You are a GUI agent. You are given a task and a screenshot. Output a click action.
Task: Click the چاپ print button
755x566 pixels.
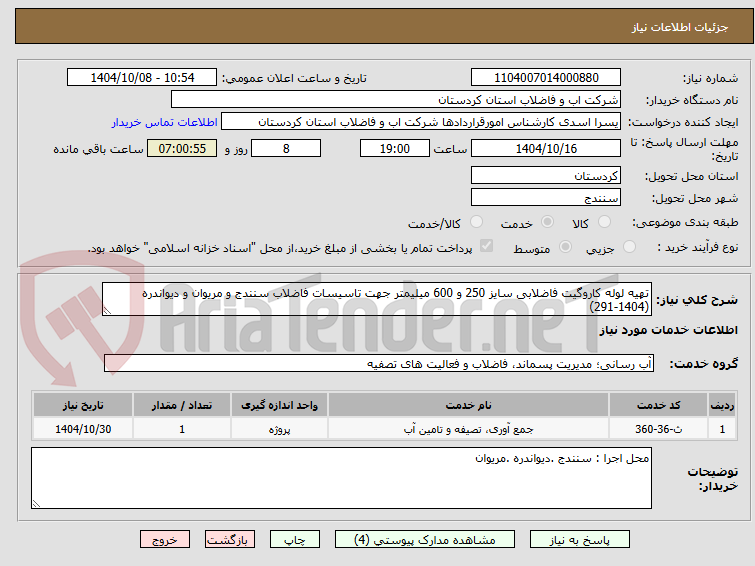(295, 540)
